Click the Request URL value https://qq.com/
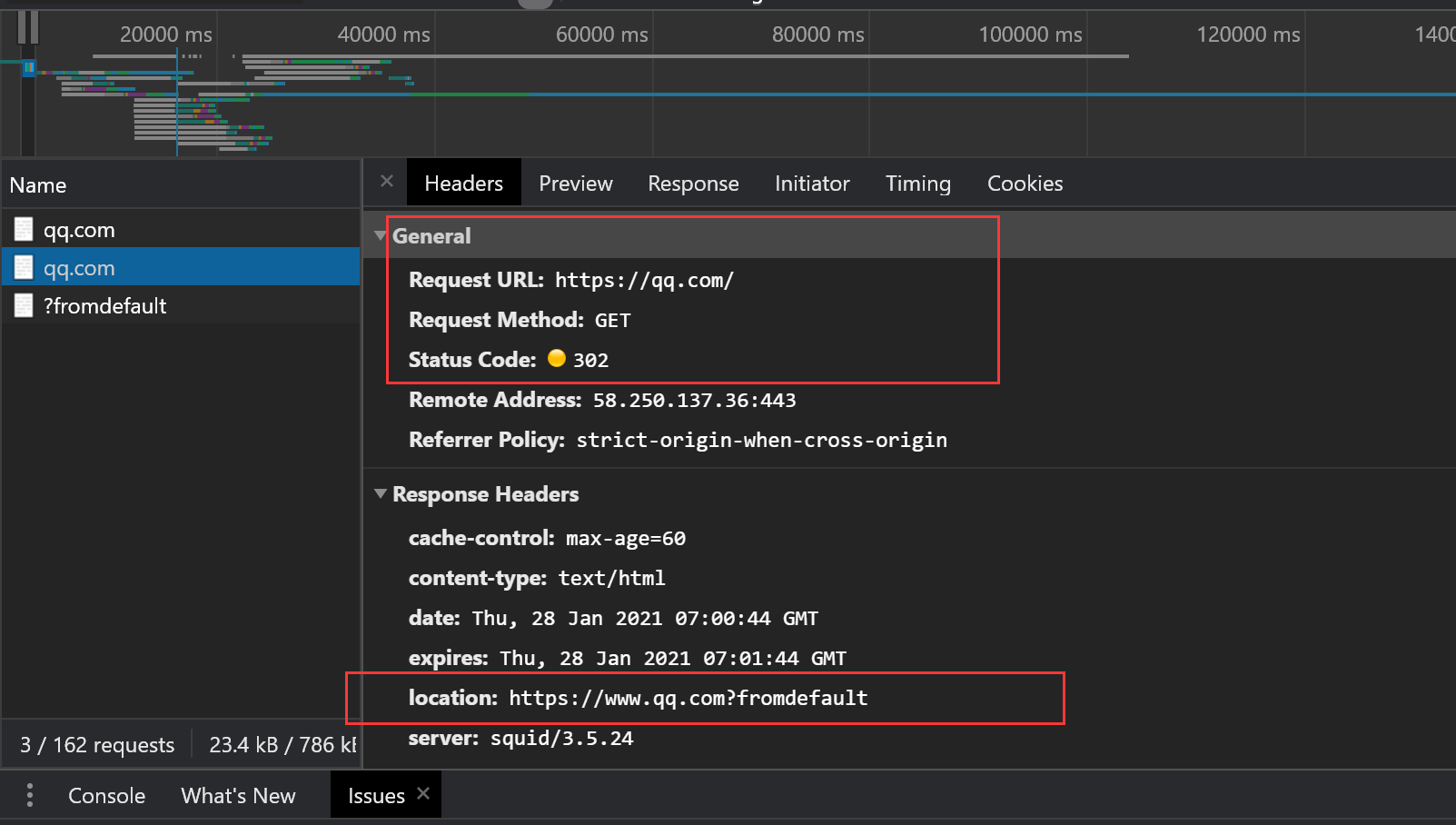 click(644, 280)
